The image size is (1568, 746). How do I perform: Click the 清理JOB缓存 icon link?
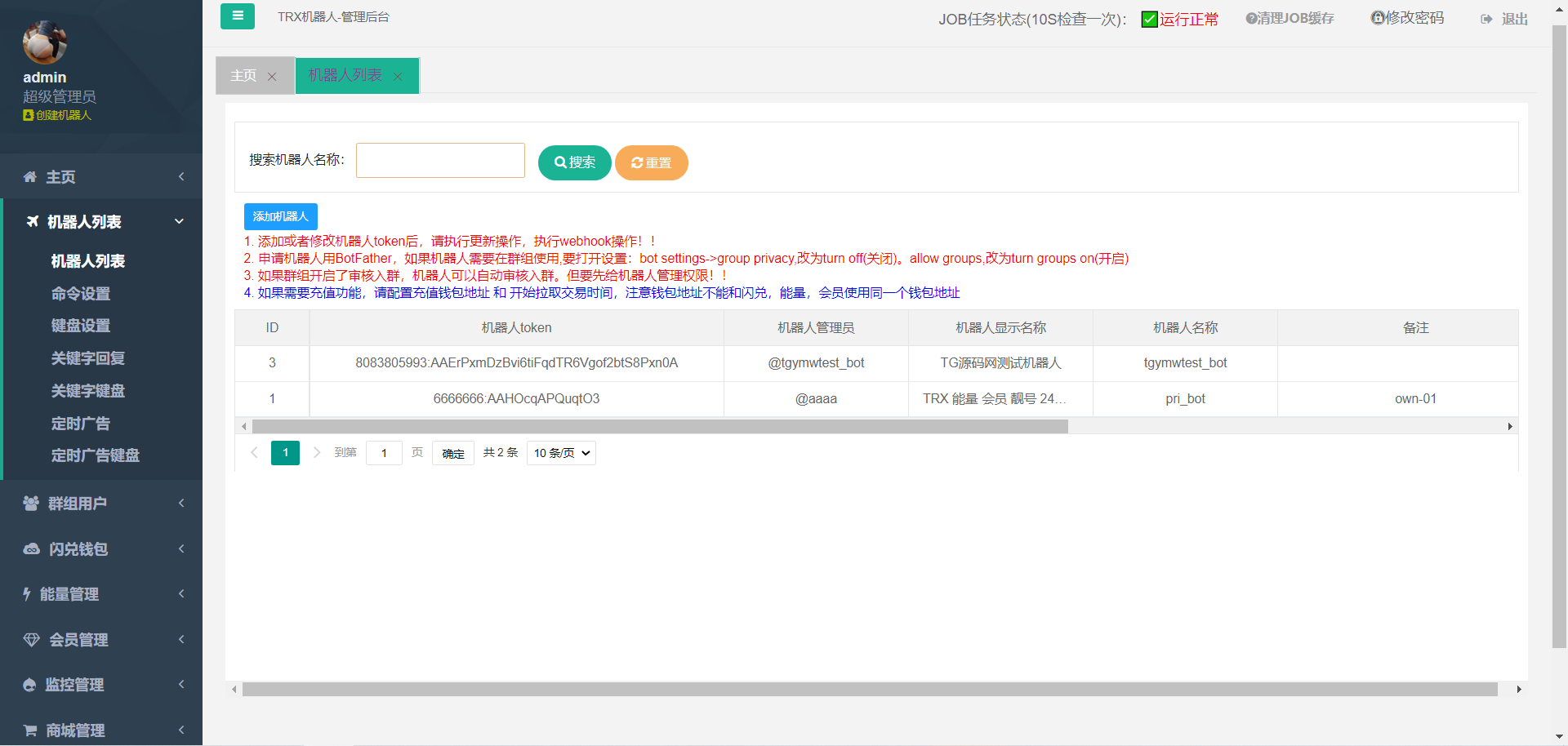point(1290,18)
